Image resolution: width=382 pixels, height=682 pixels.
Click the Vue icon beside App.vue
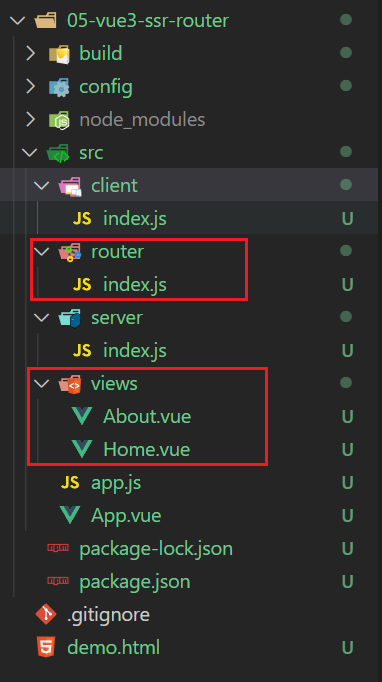[x=70, y=516]
